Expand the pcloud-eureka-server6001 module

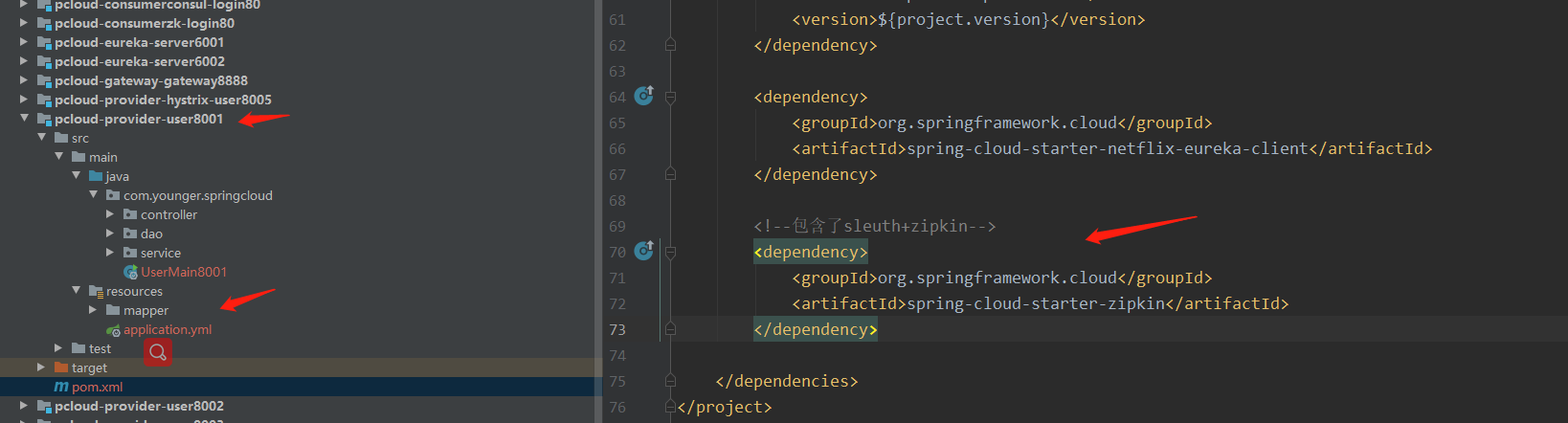tap(24, 42)
